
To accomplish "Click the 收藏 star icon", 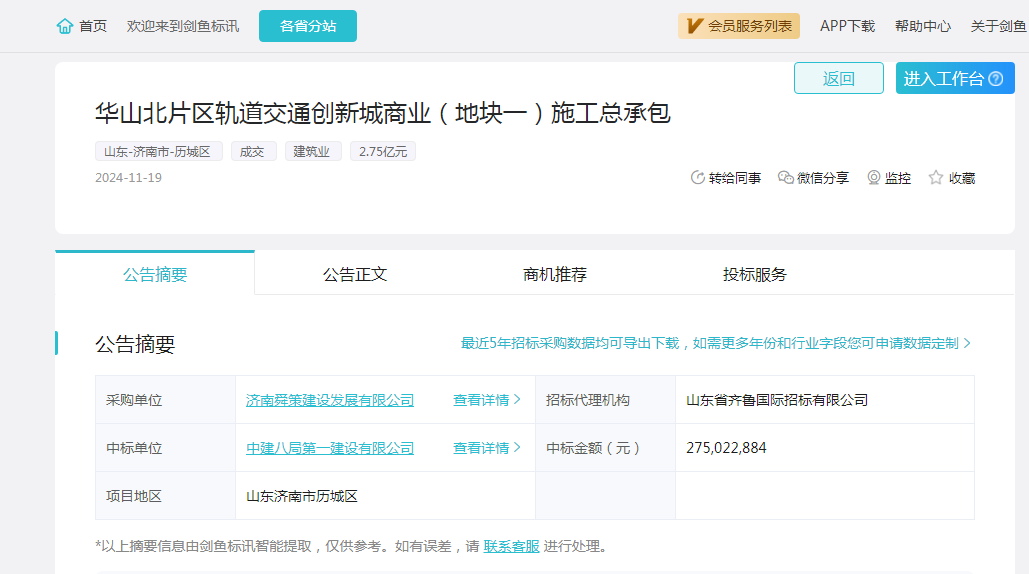I will pos(936,178).
